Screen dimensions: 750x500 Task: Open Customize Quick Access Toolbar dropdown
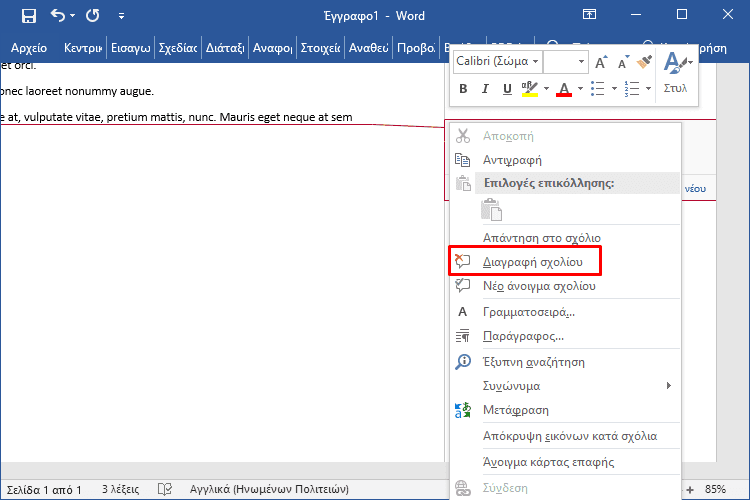click(121, 16)
